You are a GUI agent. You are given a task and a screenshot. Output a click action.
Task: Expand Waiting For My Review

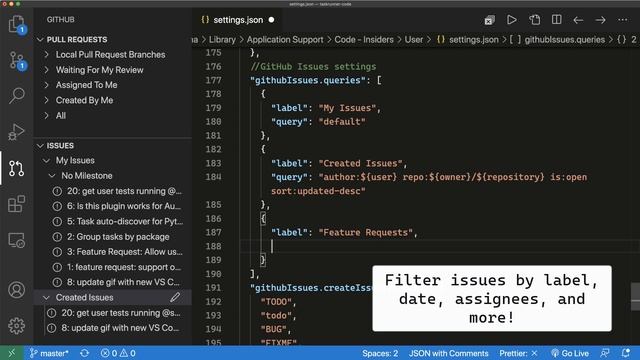coord(47,70)
